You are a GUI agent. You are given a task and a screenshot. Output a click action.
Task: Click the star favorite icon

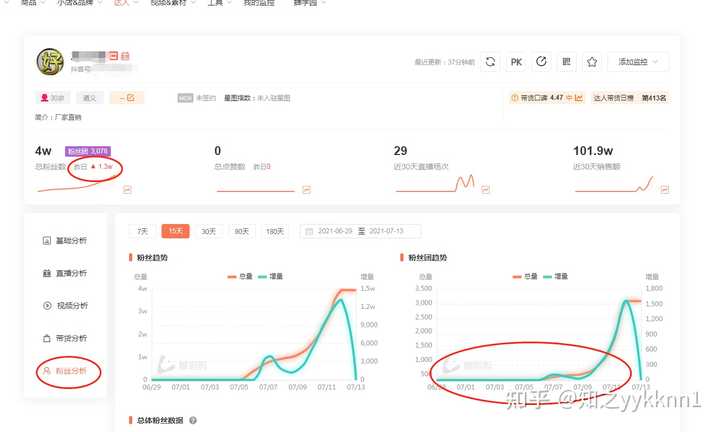point(592,62)
